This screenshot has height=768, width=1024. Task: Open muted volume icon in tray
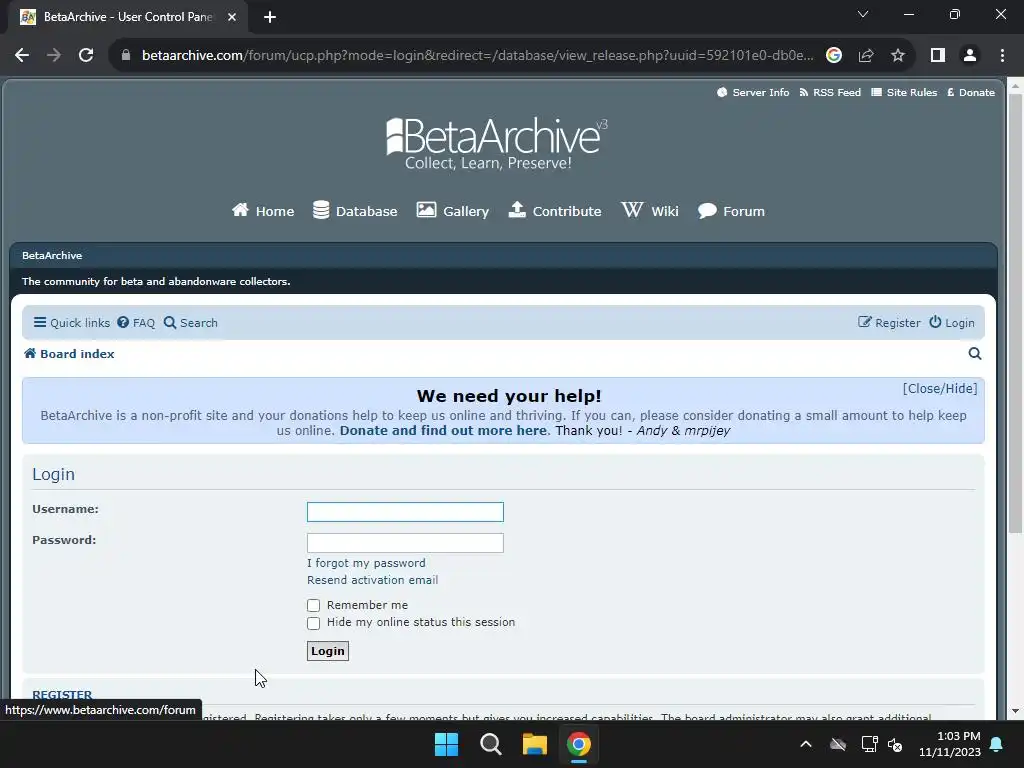coord(895,744)
